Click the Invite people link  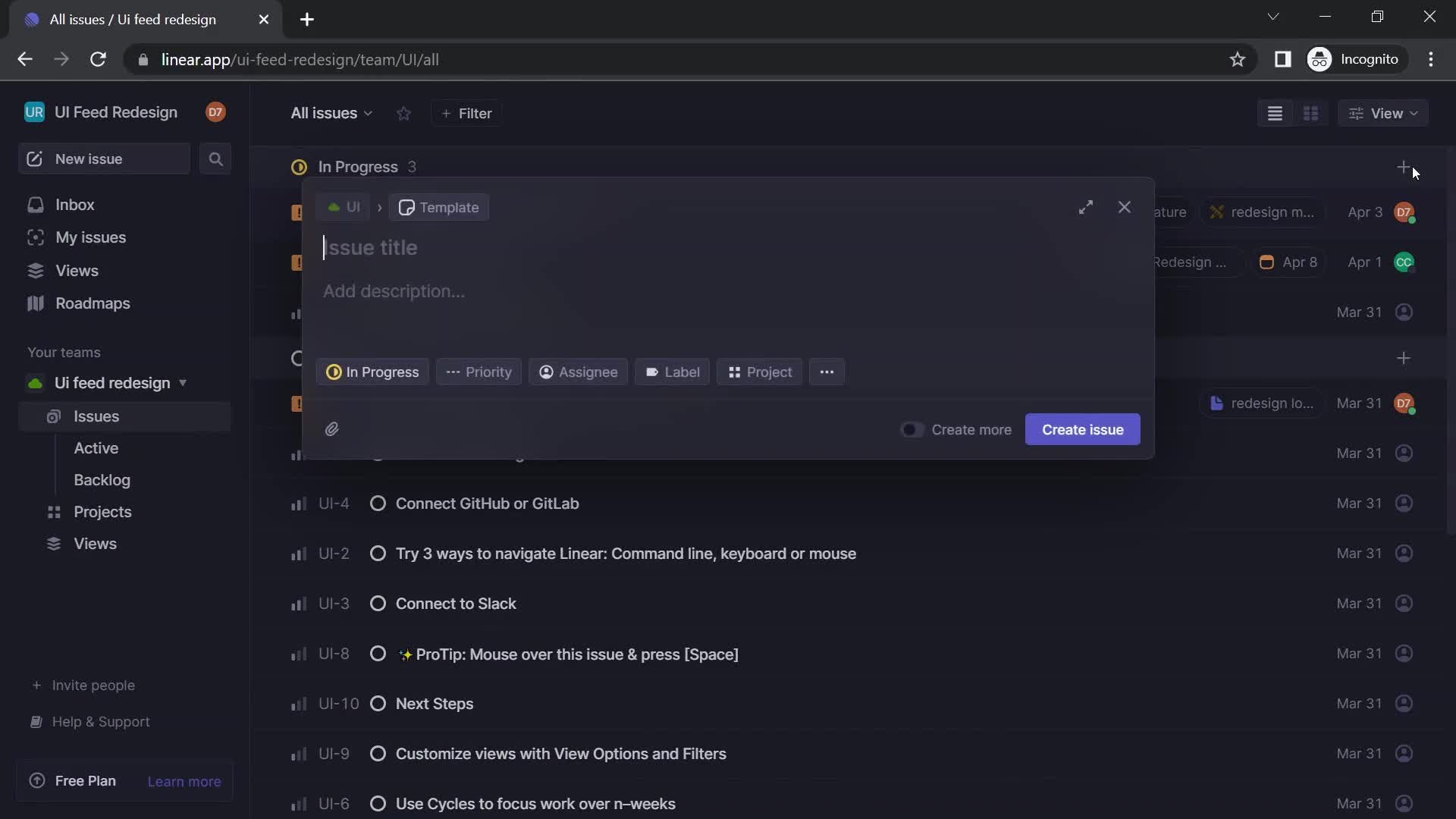[82, 685]
